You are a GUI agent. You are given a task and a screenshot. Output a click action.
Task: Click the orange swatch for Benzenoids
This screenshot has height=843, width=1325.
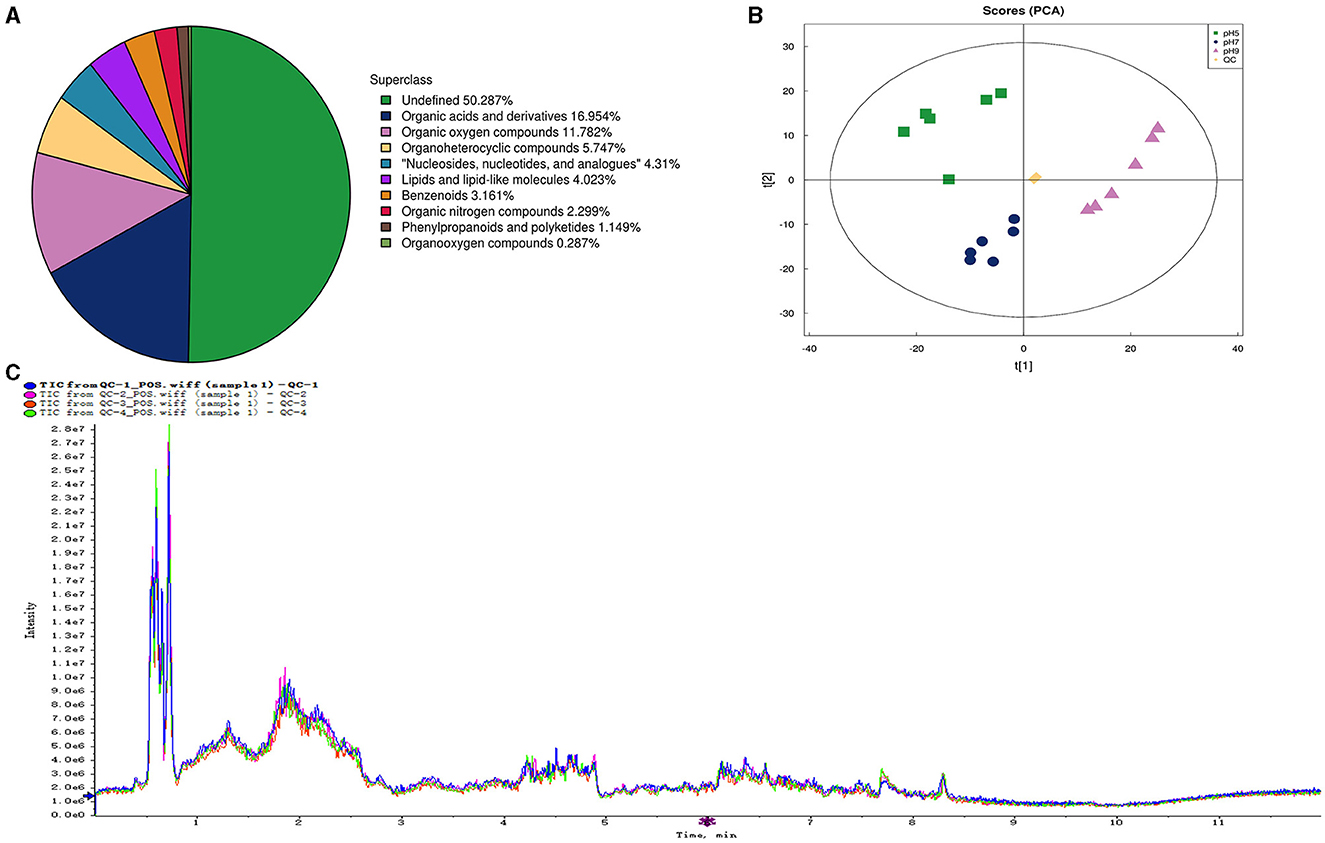(386, 196)
